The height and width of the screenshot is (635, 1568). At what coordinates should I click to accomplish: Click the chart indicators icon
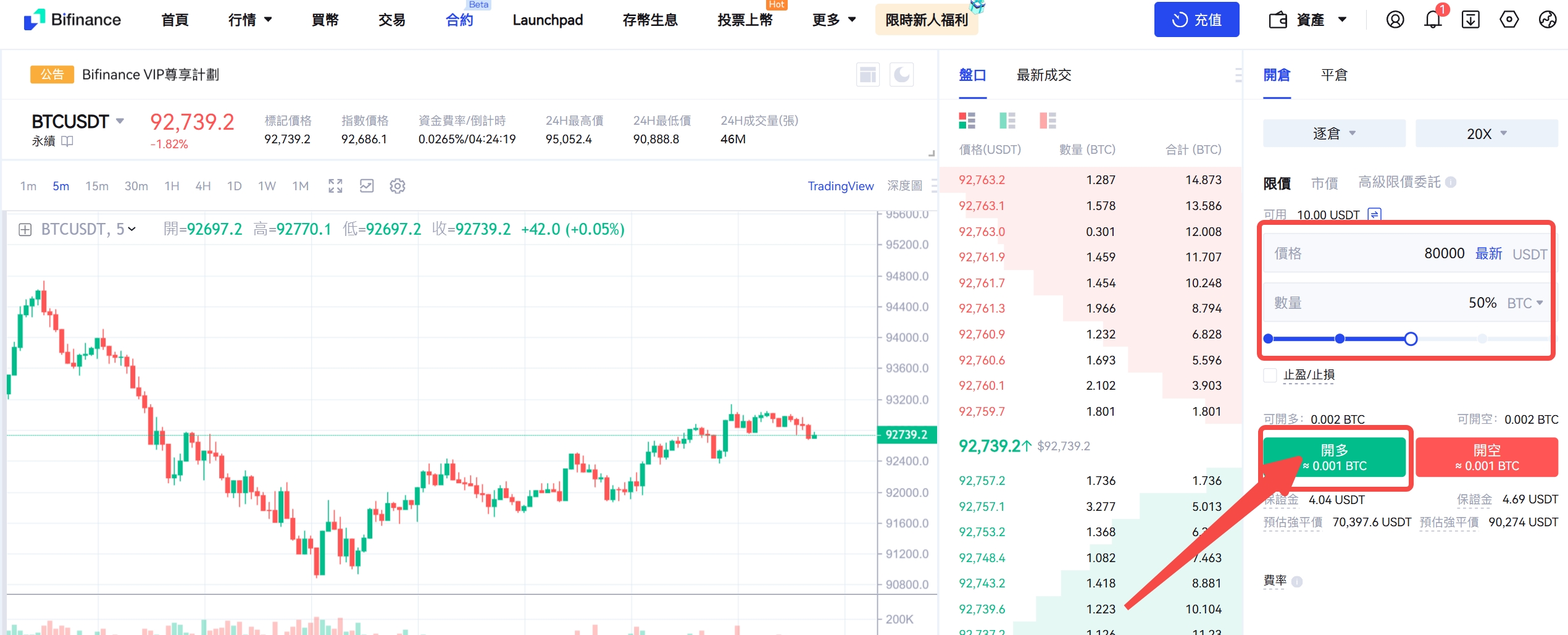click(367, 186)
